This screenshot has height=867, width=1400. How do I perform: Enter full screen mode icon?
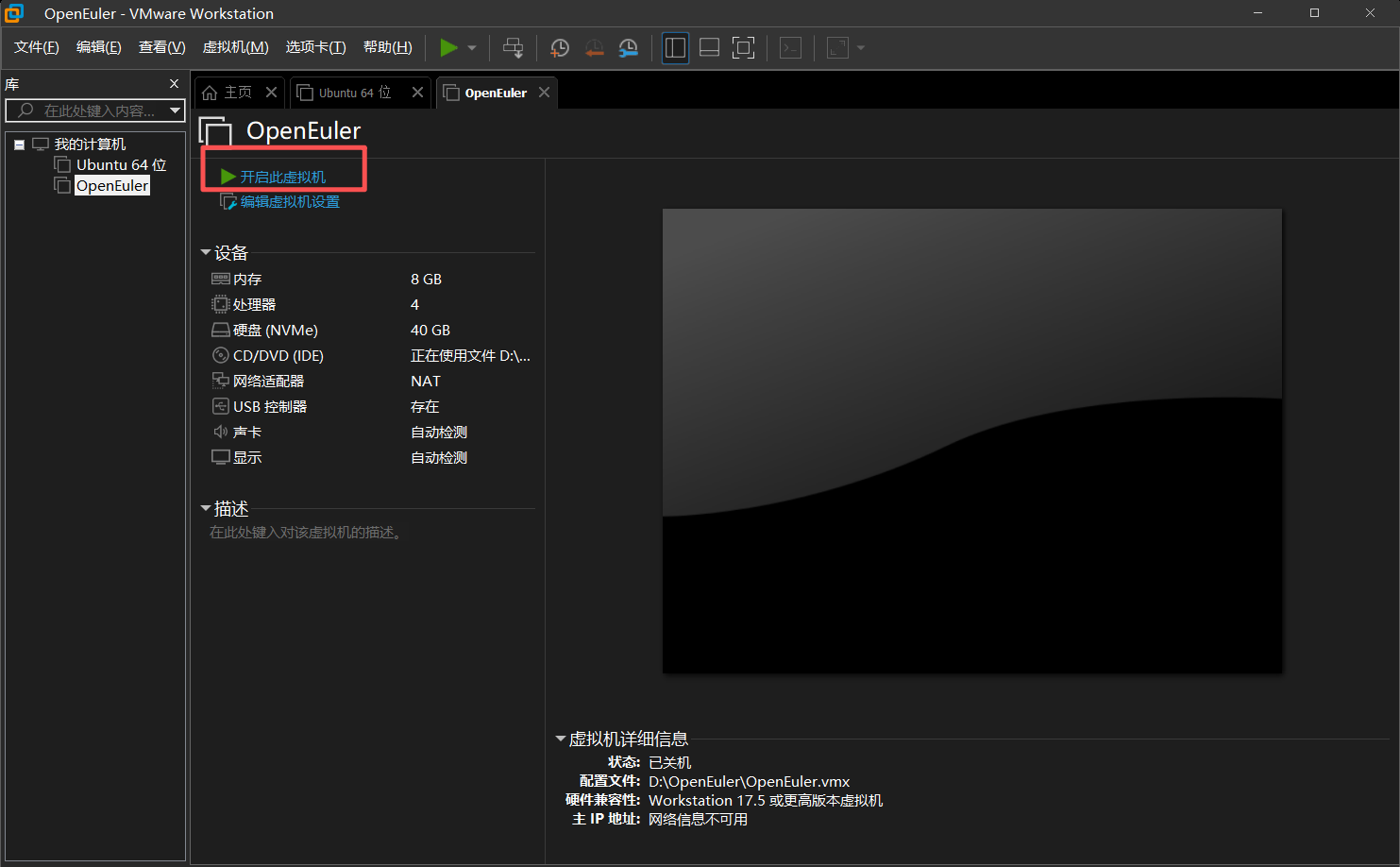pos(744,47)
